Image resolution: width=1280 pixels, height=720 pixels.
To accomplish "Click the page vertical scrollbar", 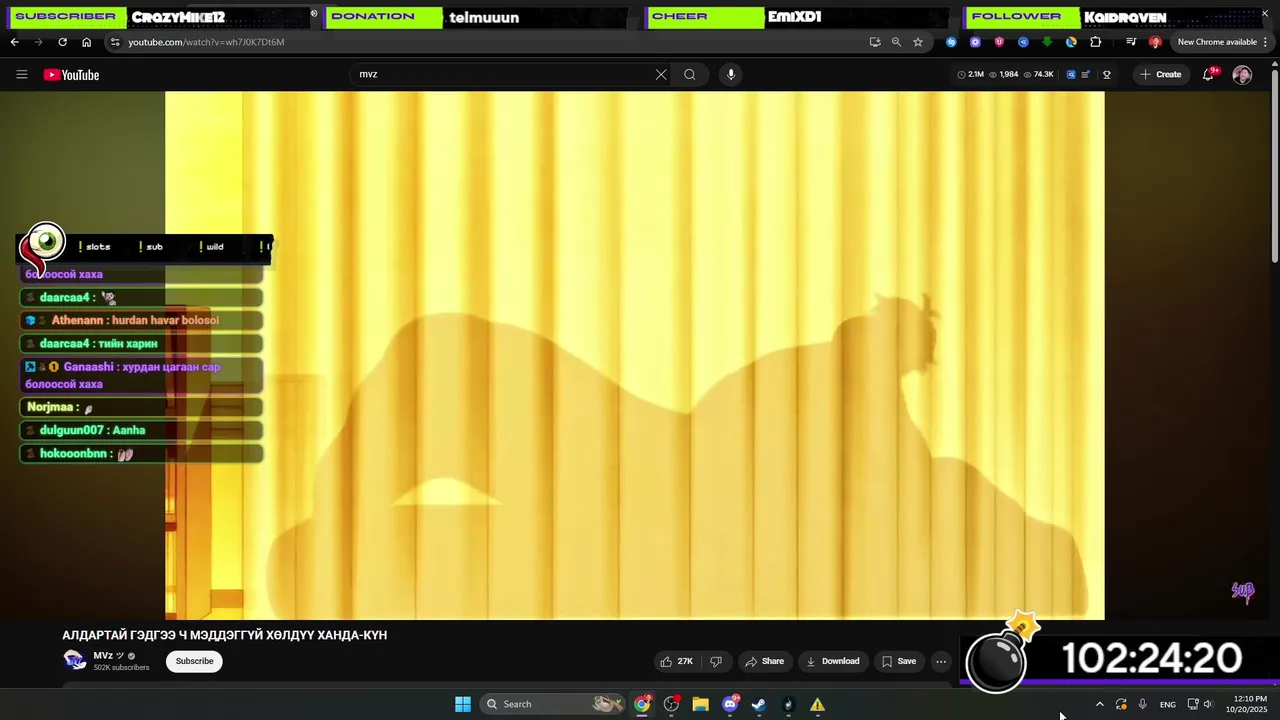I will click(1274, 165).
